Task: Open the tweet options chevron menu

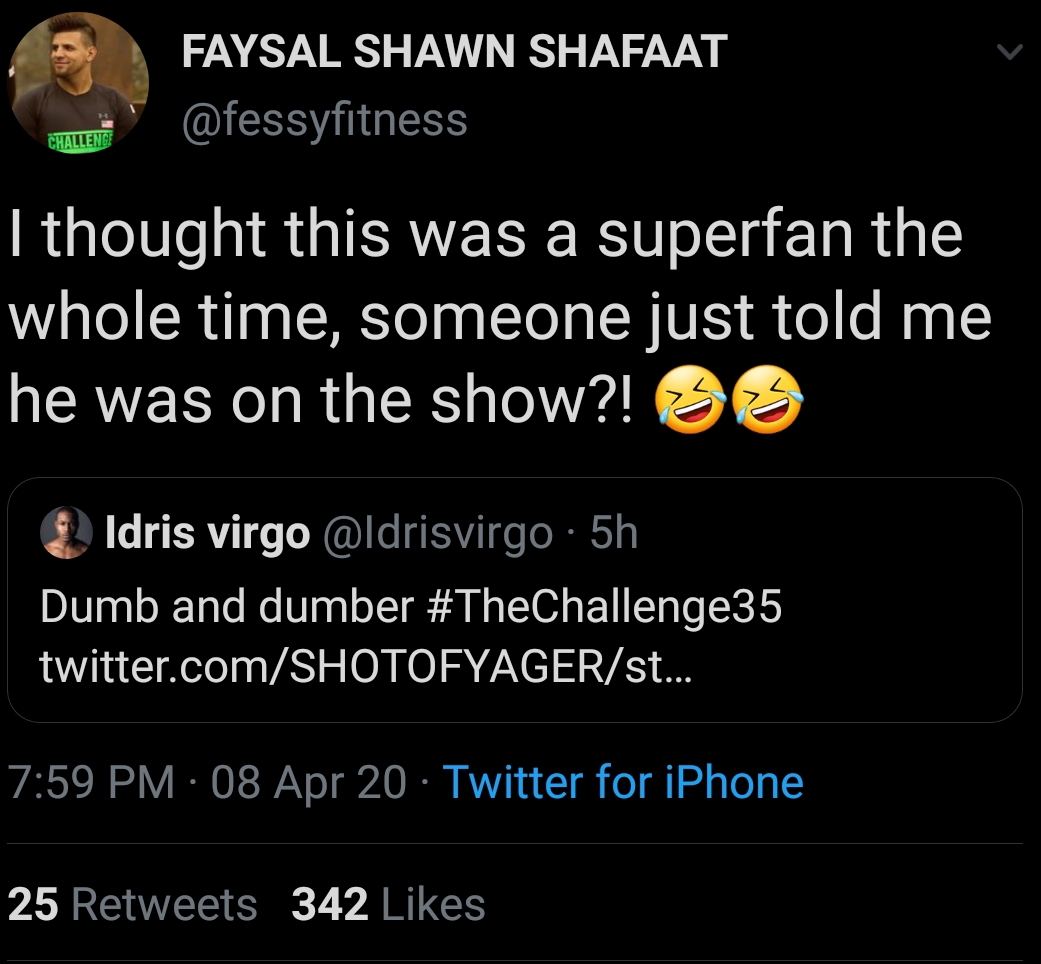Action: pyautogui.click(x=1009, y=52)
